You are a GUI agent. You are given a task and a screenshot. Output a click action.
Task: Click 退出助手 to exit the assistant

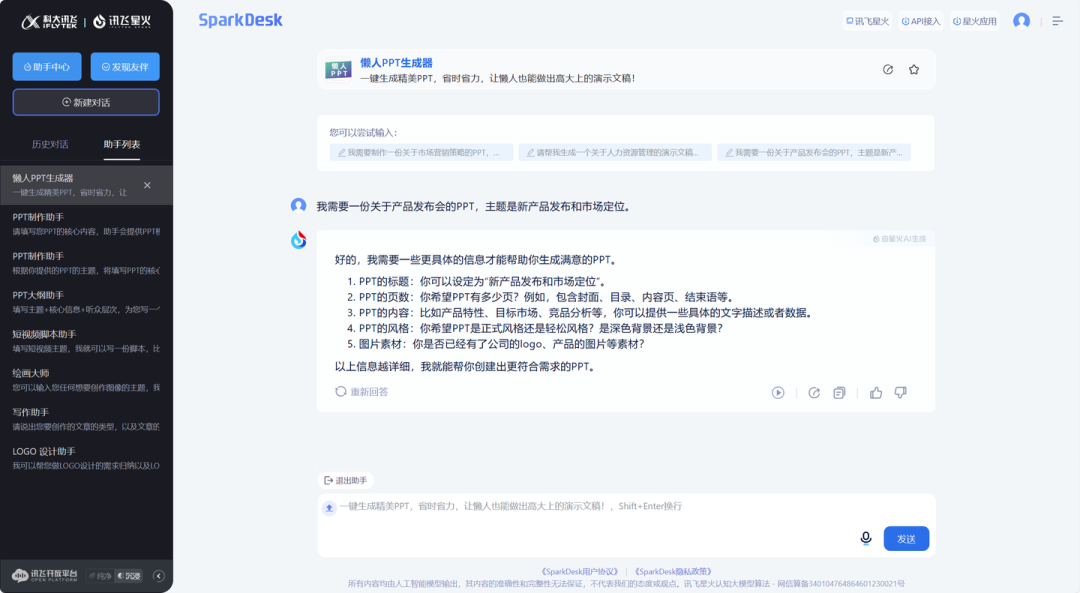tap(347, 480)
